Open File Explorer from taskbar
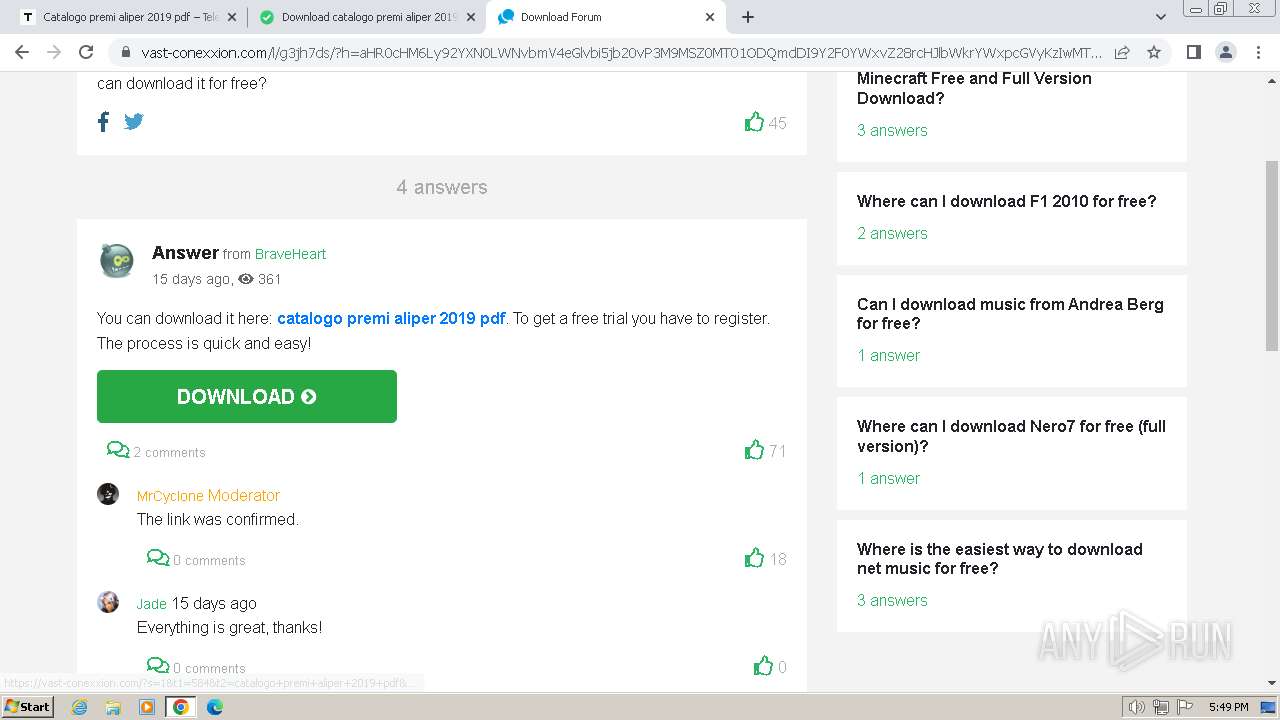Screen dimensions: 1280x720 [x=113, y=707]
